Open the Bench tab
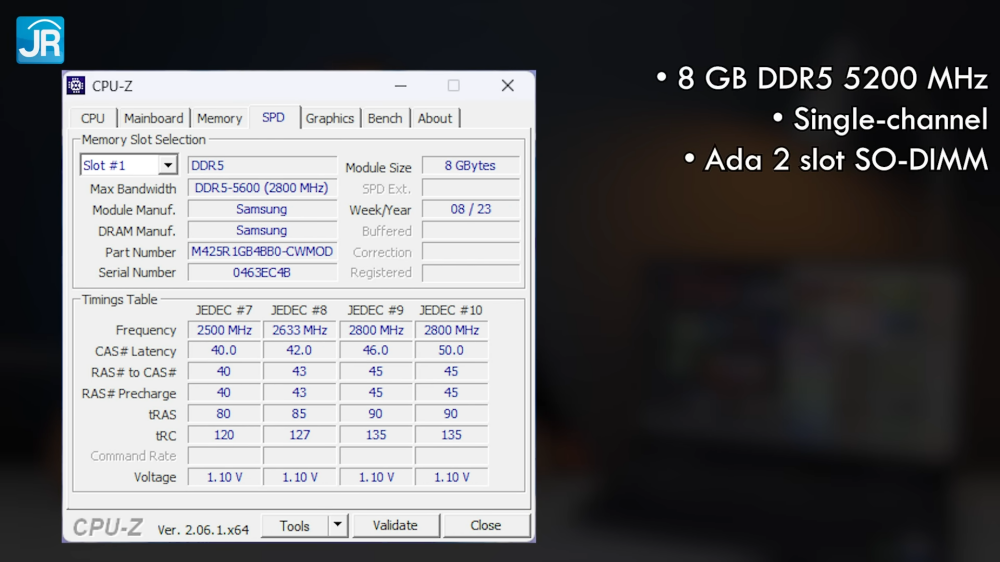The height and width of the screenshot is (562, 1000). tap(385, 118)
